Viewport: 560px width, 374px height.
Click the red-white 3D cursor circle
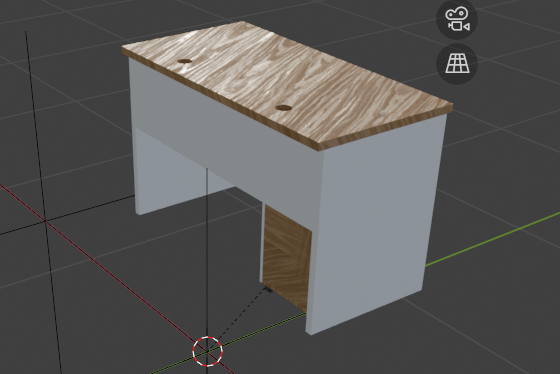click(208, 351)
